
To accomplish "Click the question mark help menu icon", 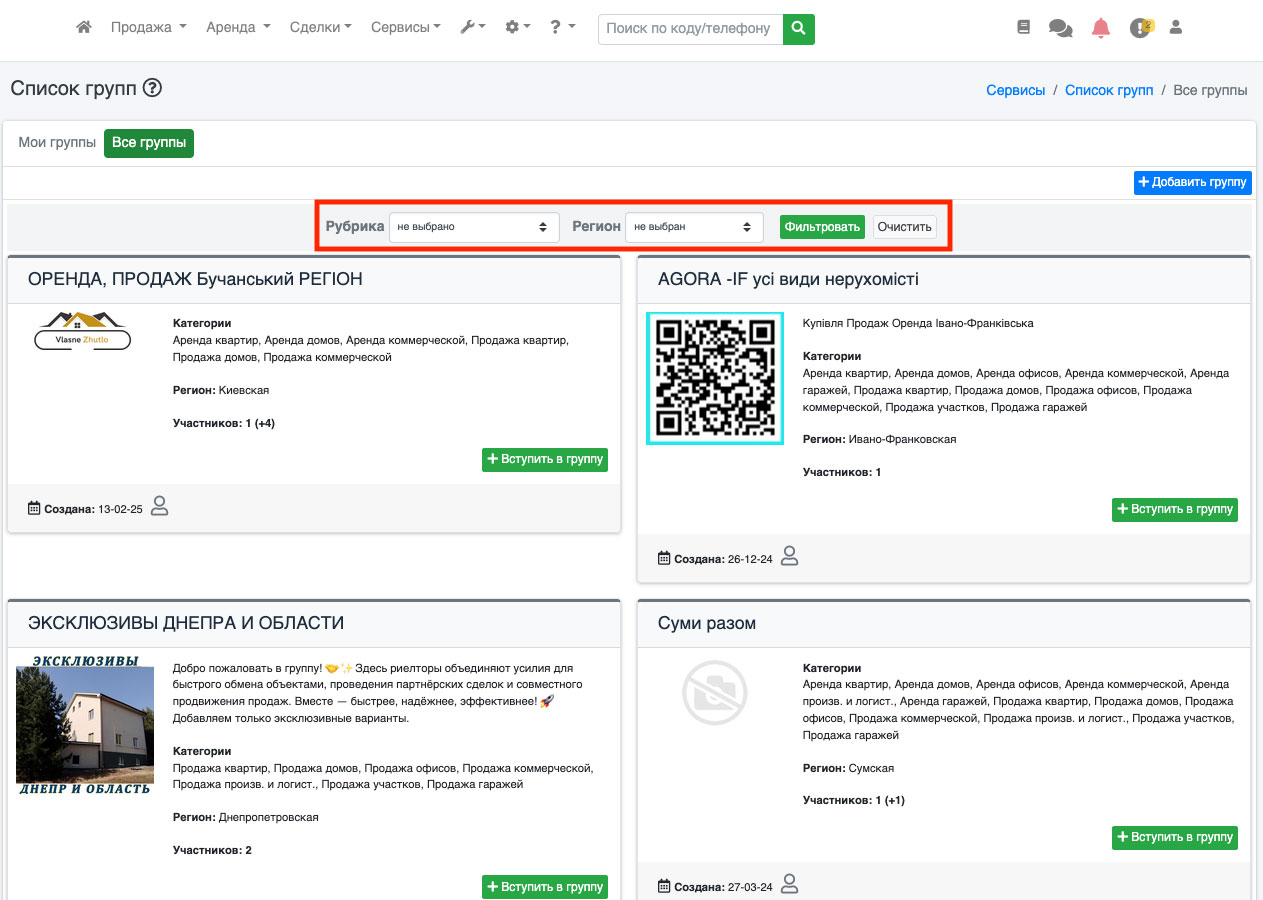I will 562,28.
